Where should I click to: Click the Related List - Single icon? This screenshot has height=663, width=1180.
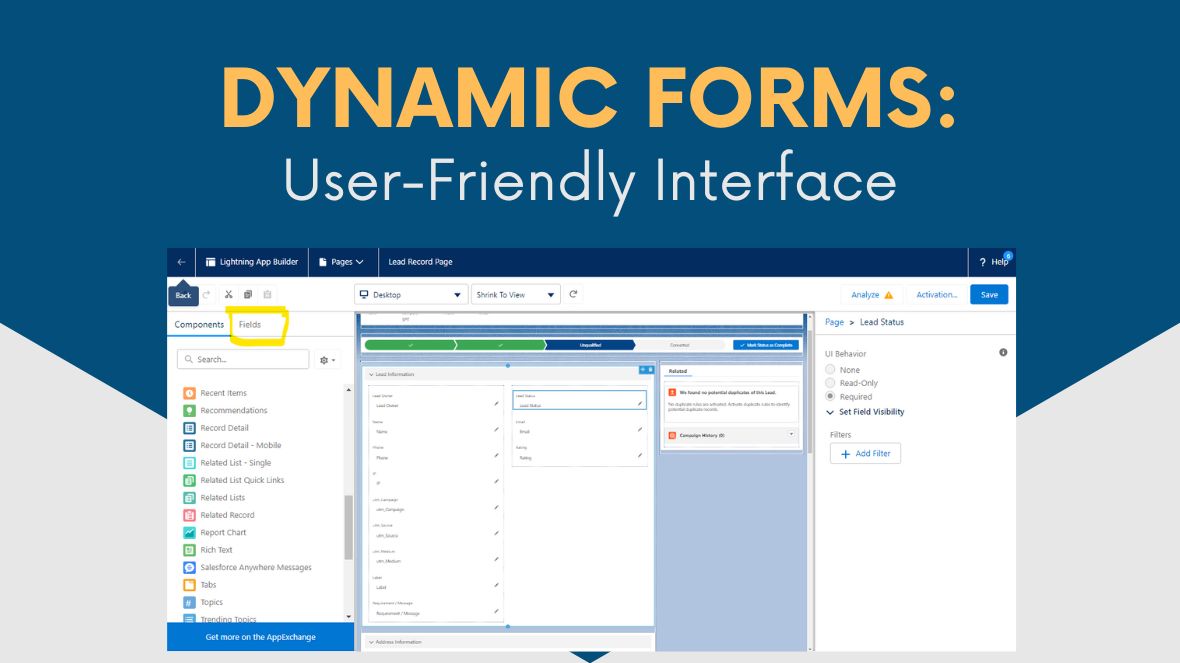pyautogui.click(x=190, y=463)
